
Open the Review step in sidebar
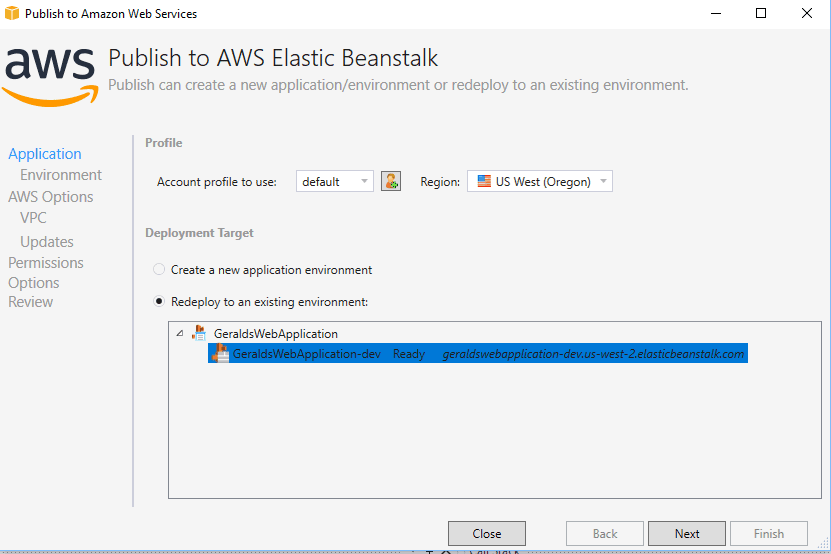point(30,302)
